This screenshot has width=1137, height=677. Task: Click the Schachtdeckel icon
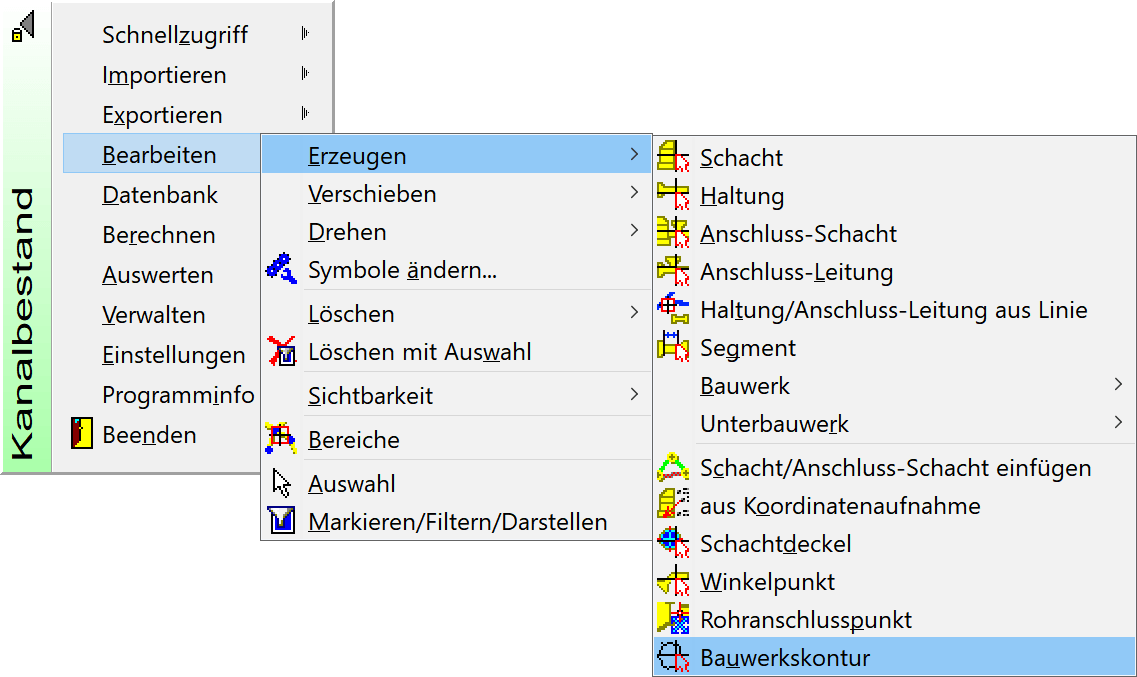(x=674, y=544)
